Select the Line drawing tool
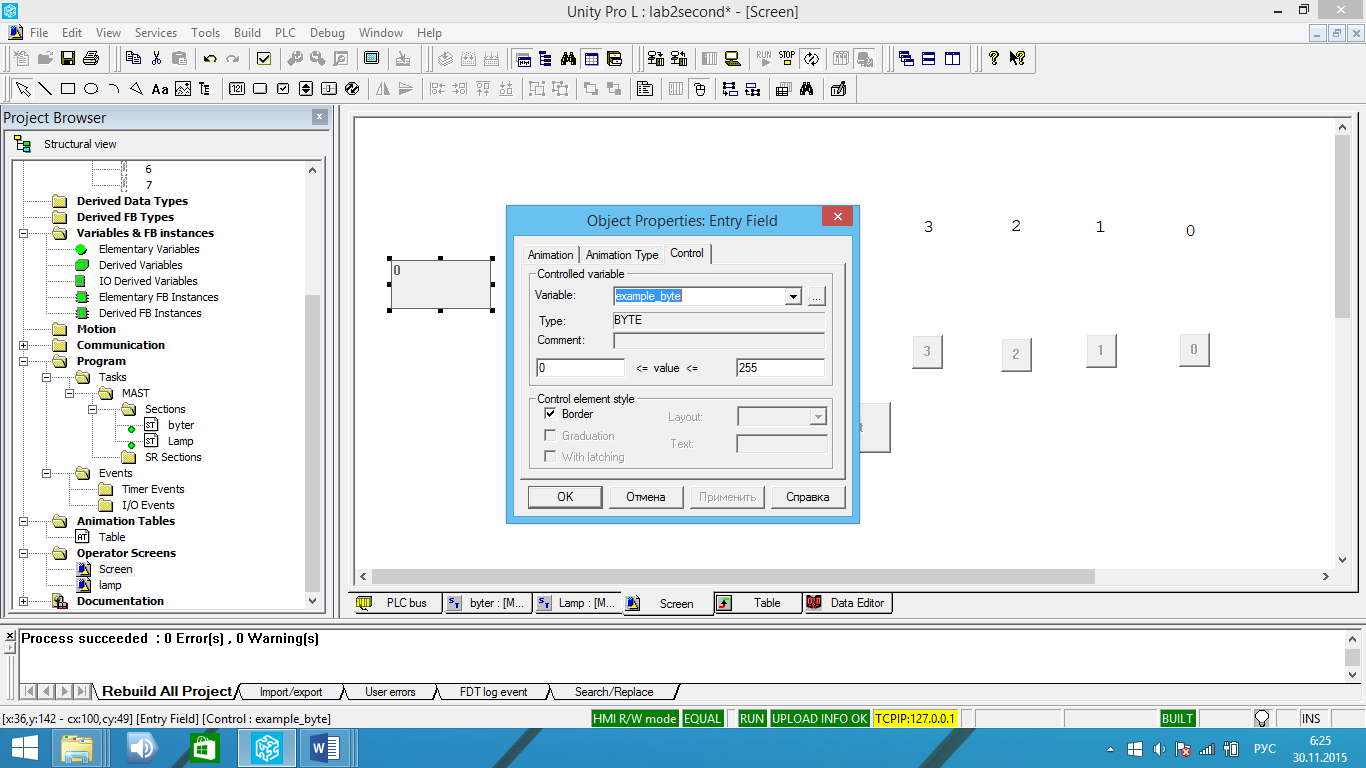This screenshot has height=768, width=1366. [45, 89]
